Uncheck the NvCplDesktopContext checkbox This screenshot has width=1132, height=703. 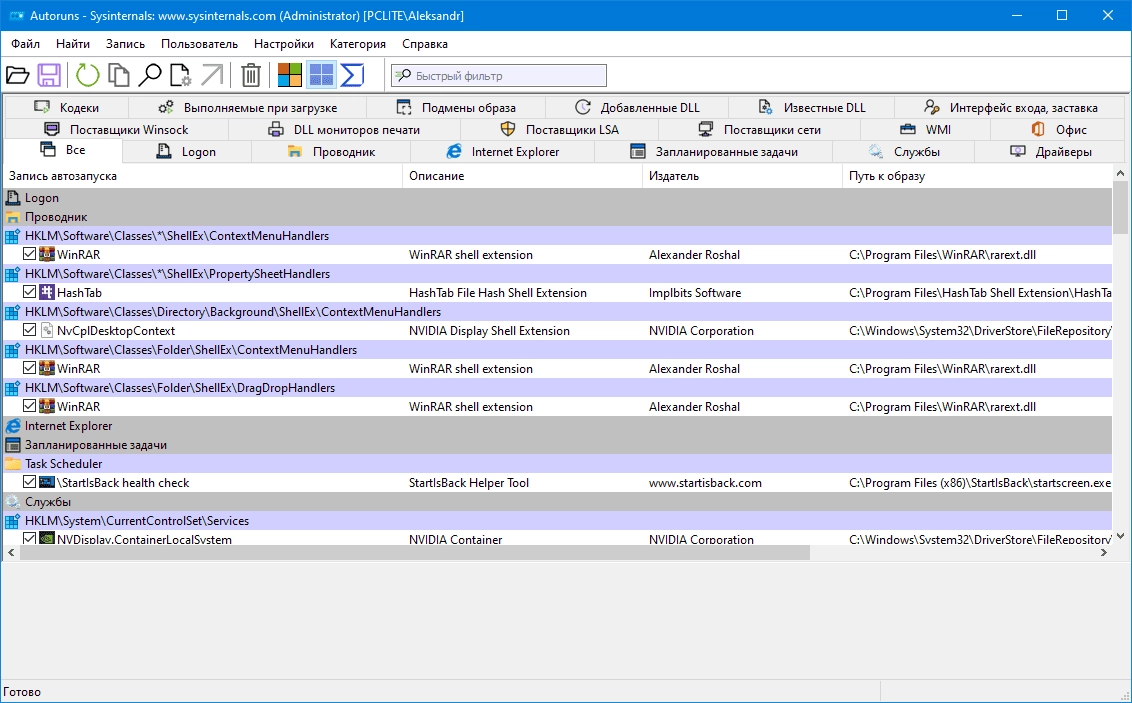[x=30, y=330]
